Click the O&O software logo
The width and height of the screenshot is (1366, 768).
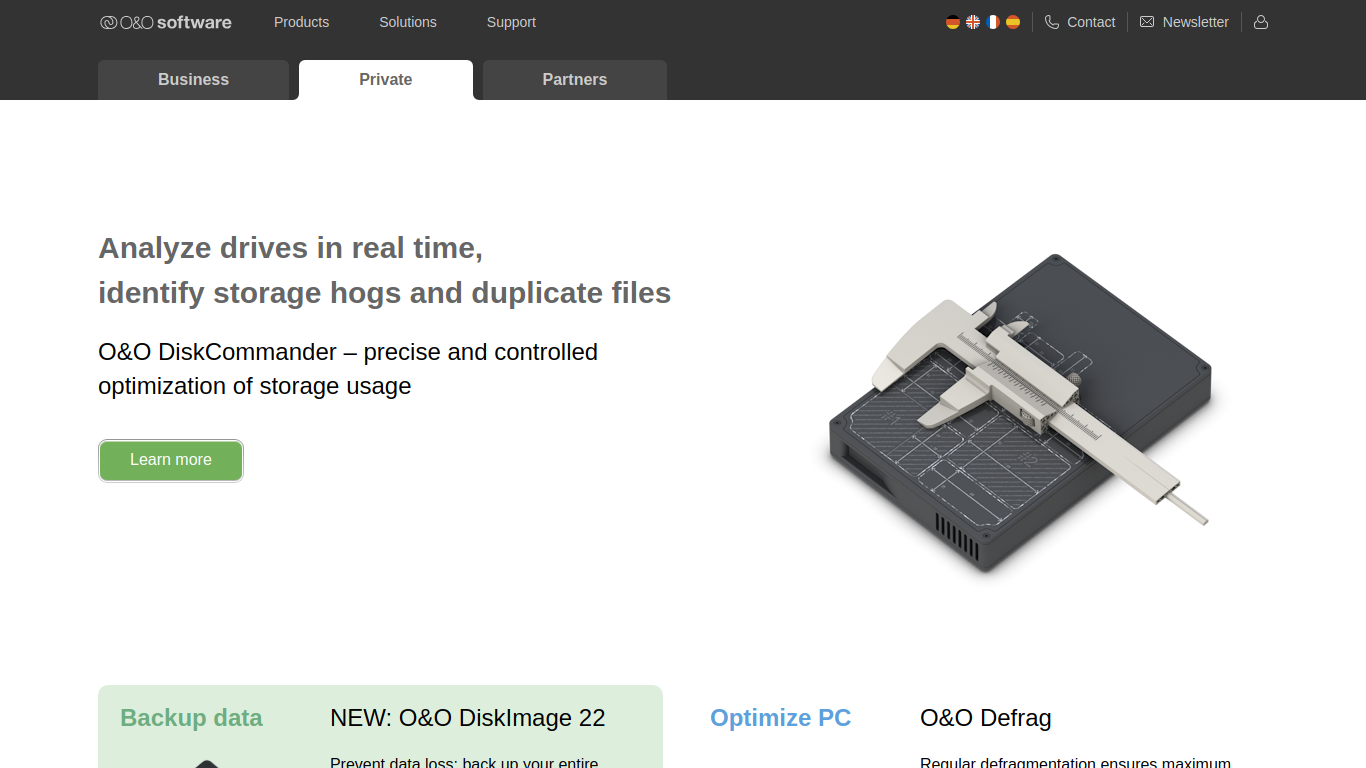(166, 22)
